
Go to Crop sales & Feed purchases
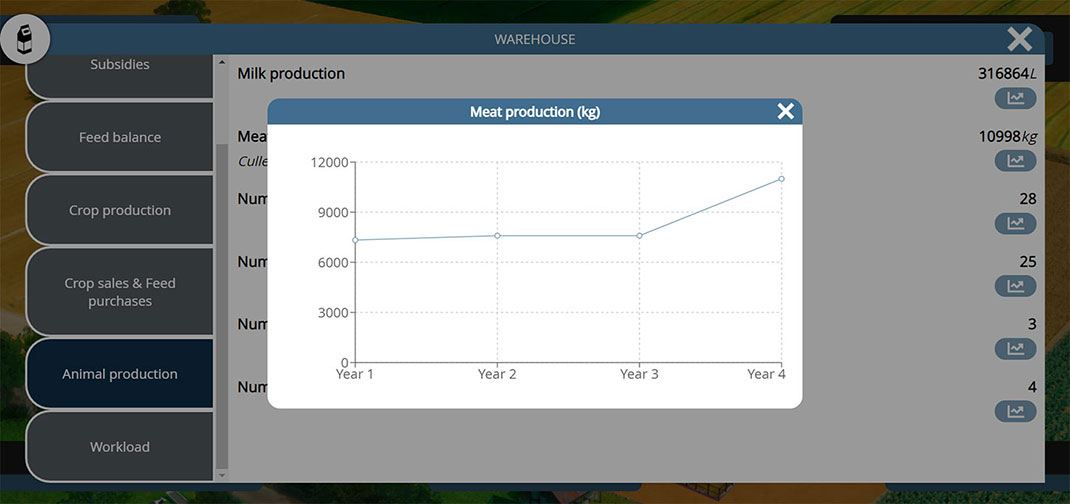(120, 292)
